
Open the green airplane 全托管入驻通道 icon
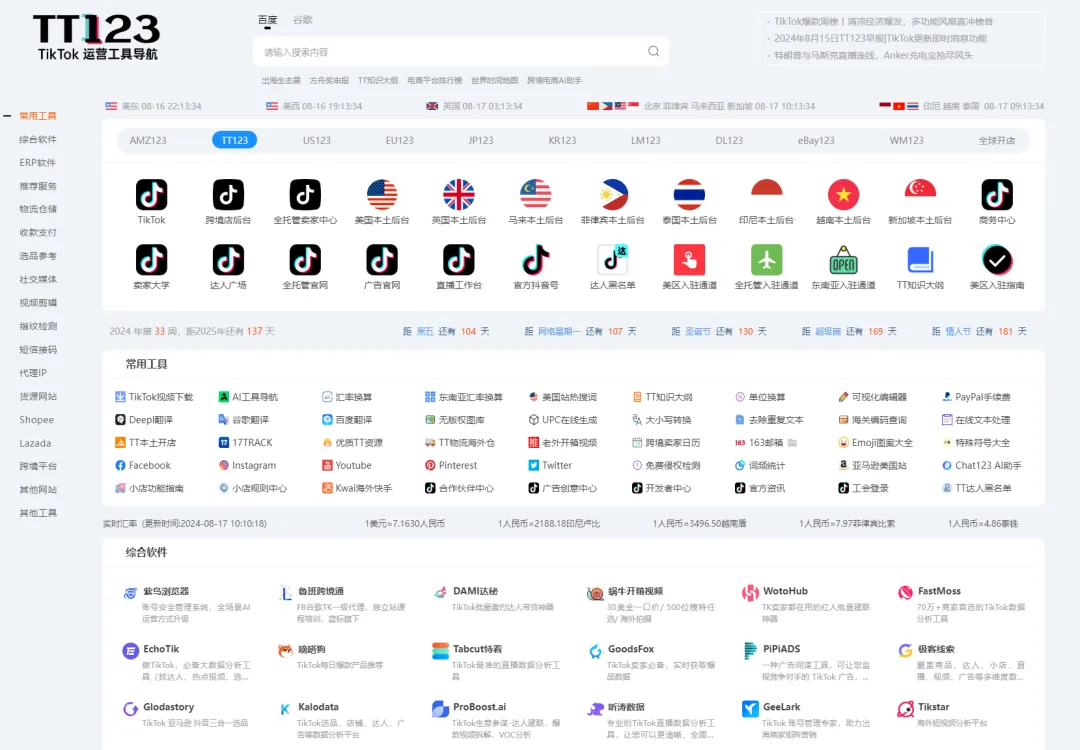click(767, 260)
